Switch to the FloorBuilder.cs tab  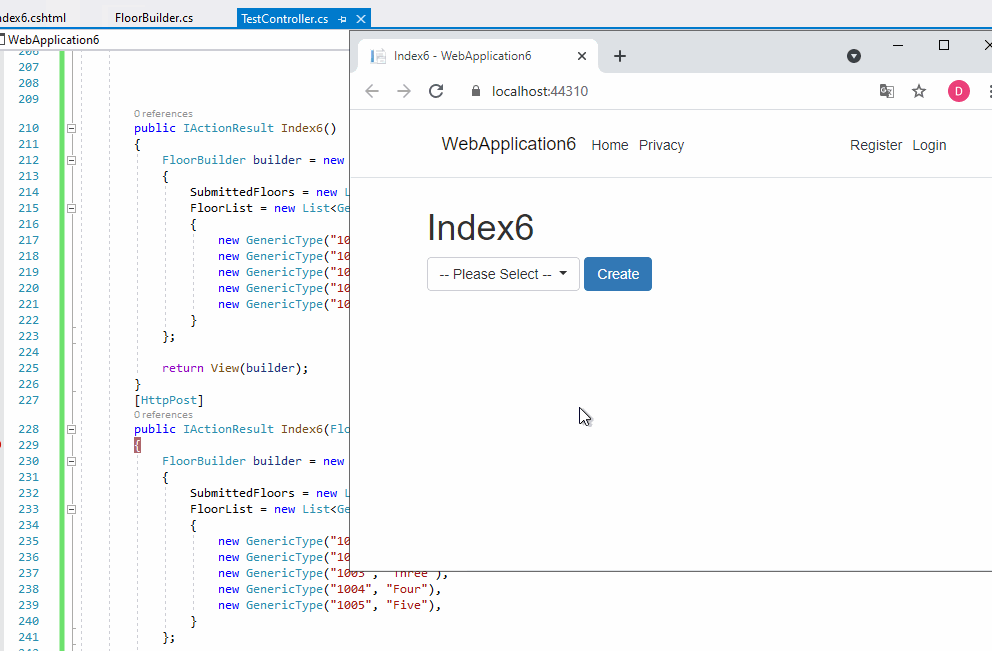(153, 19)
